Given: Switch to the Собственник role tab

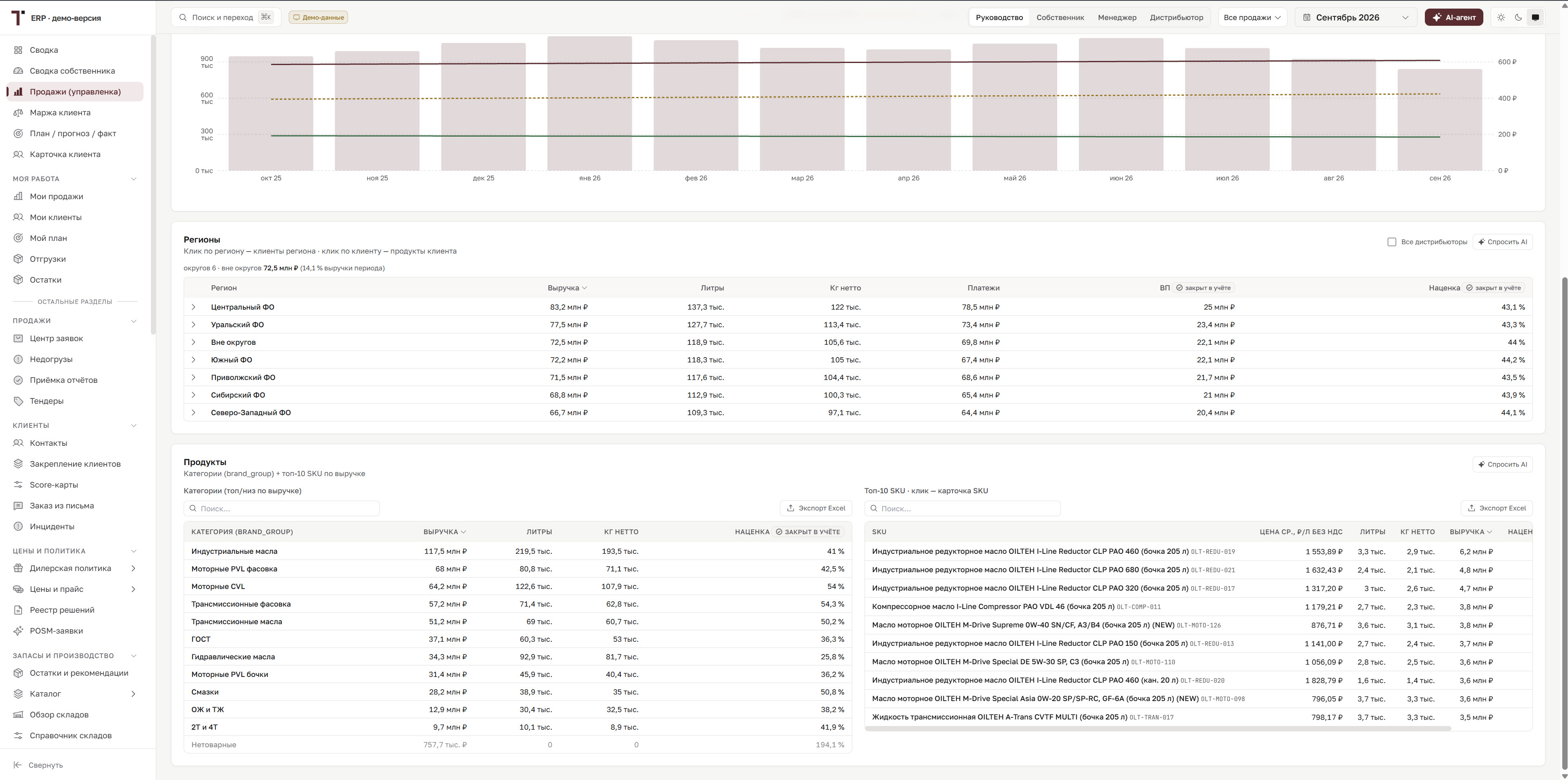Looking at the screenshot, I should [1060, 18].
